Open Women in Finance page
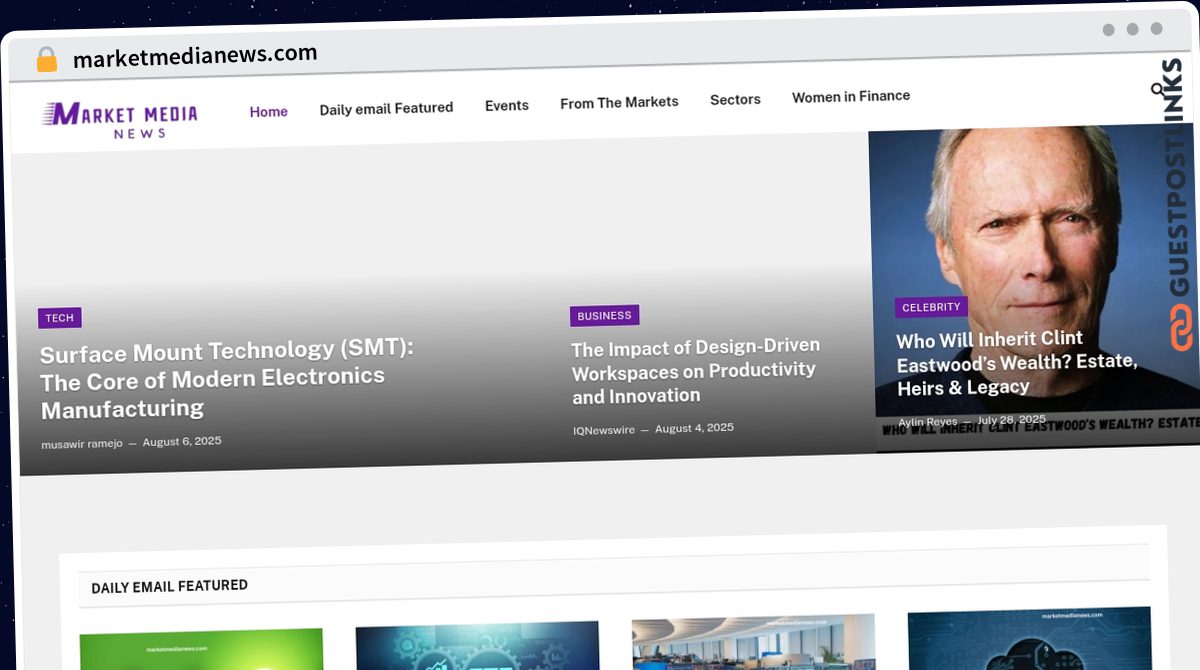1200x670 pixels. [x=851, y=96]
